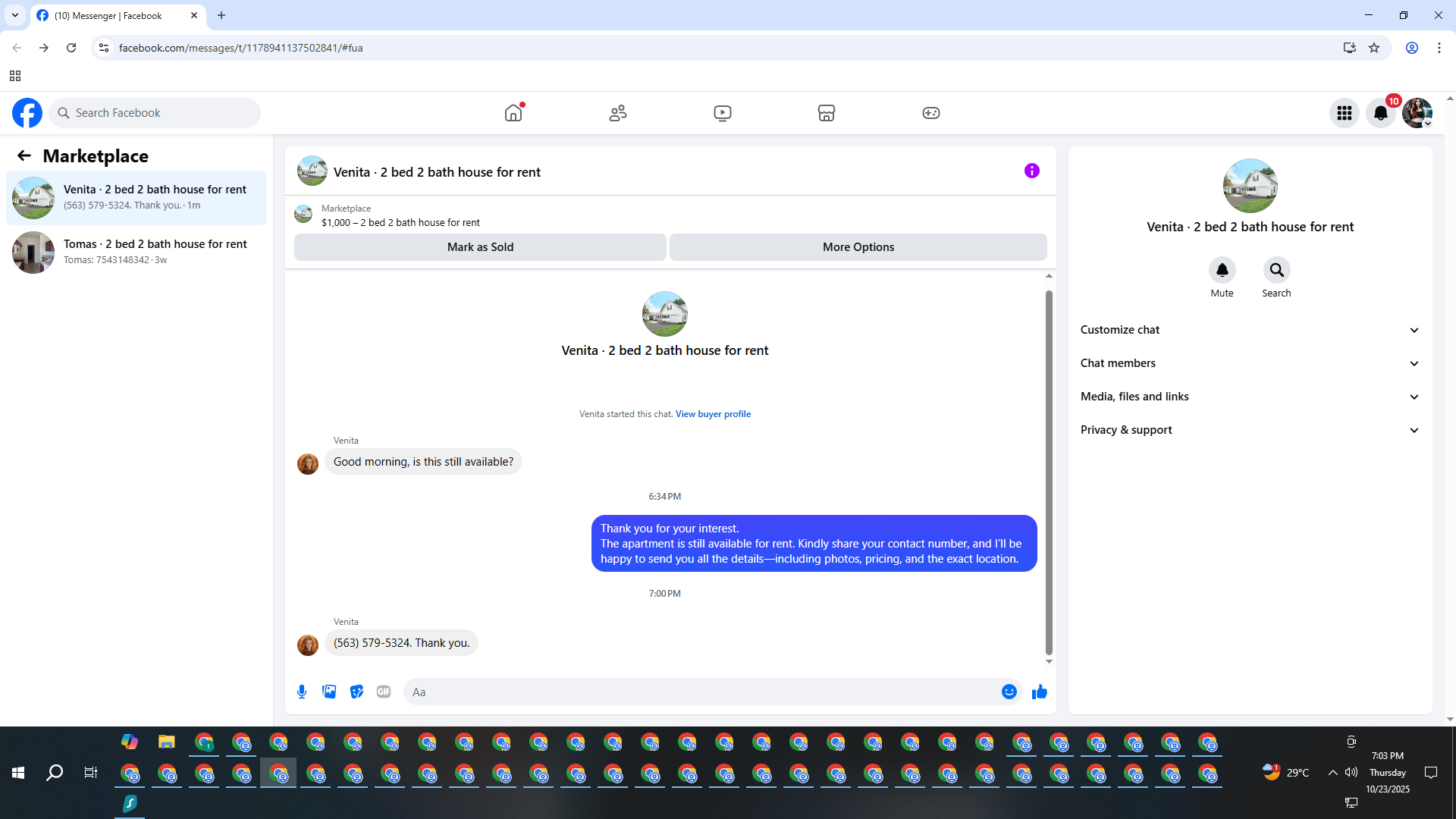Send a thumbs-up like
The image size is (1456, 819).
click(x=1039, y=692)
